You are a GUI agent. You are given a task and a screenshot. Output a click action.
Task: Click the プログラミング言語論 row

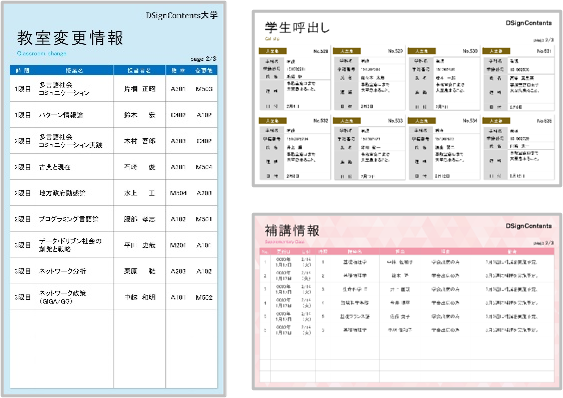(x=113, y=219)
